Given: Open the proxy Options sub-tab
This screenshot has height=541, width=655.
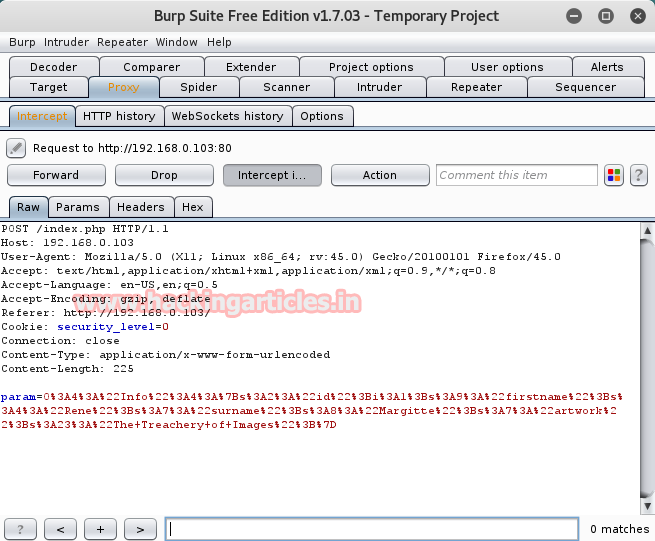Looking at the screenshot, I should tap(322, 116).
